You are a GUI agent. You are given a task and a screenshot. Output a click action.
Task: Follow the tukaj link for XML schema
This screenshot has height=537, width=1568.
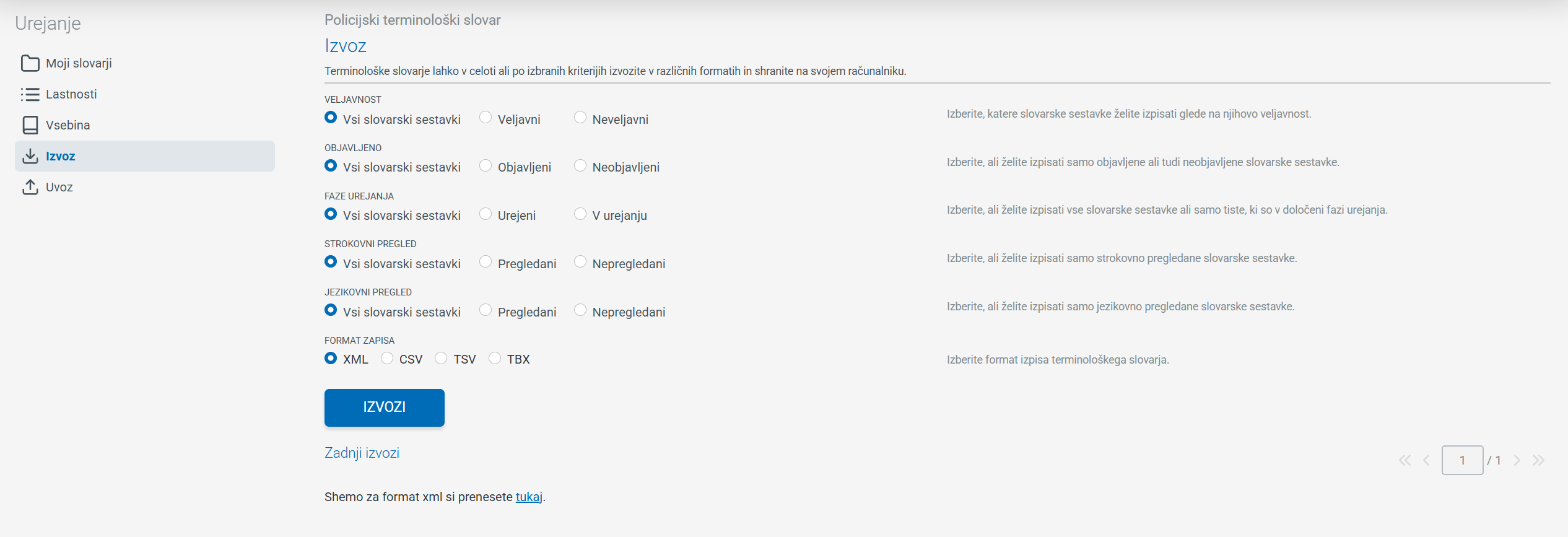(529, 497)
